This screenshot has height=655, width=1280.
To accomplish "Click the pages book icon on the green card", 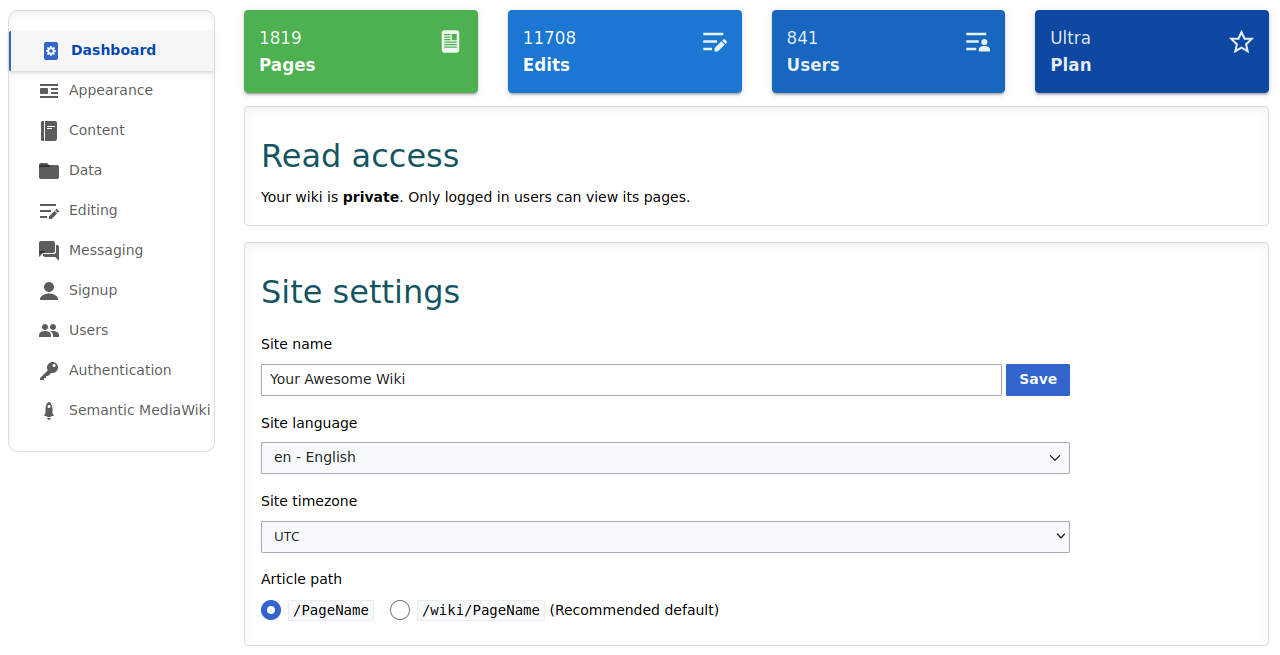I will [450, 42].
